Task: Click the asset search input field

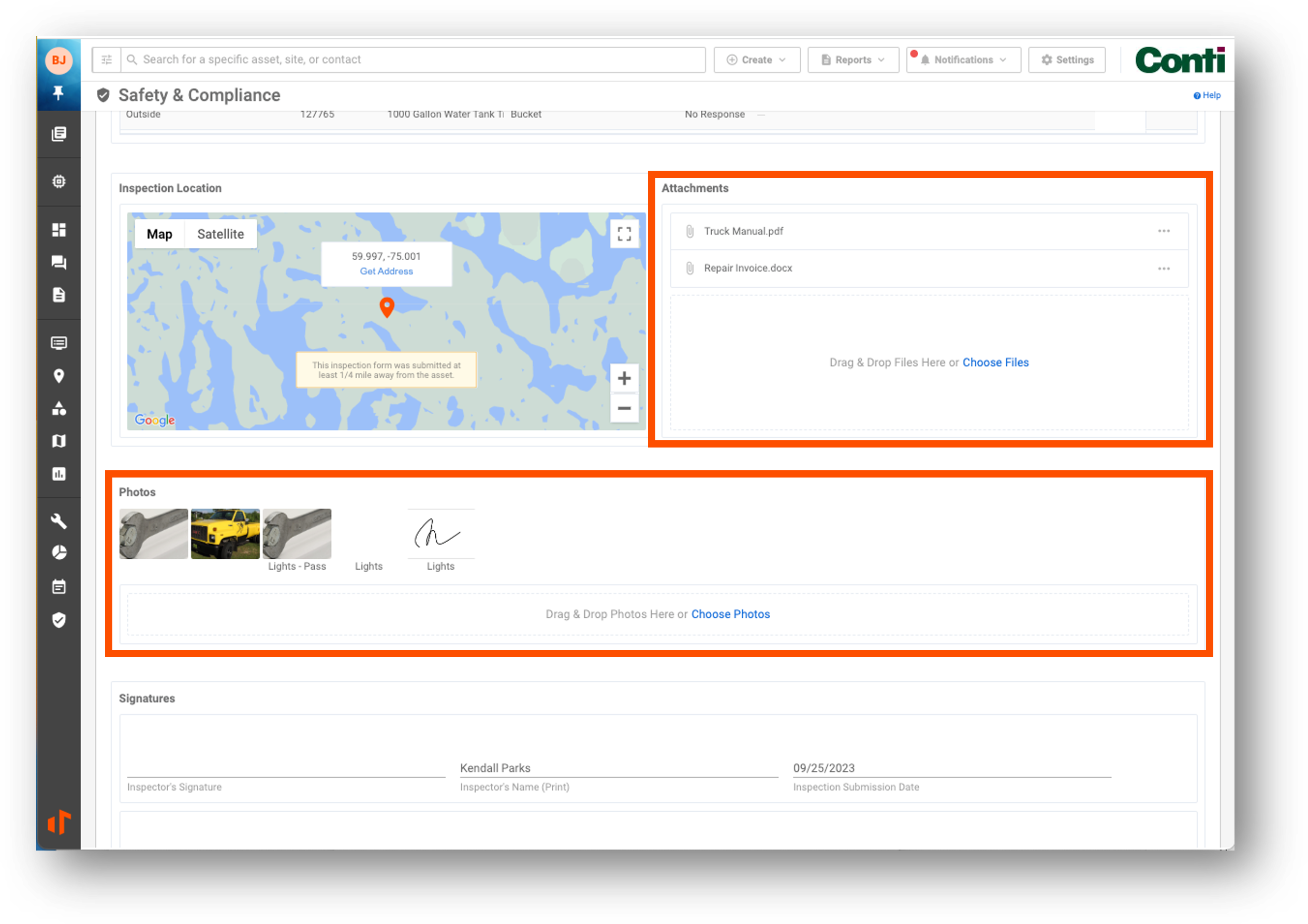Action: (413, 60)
